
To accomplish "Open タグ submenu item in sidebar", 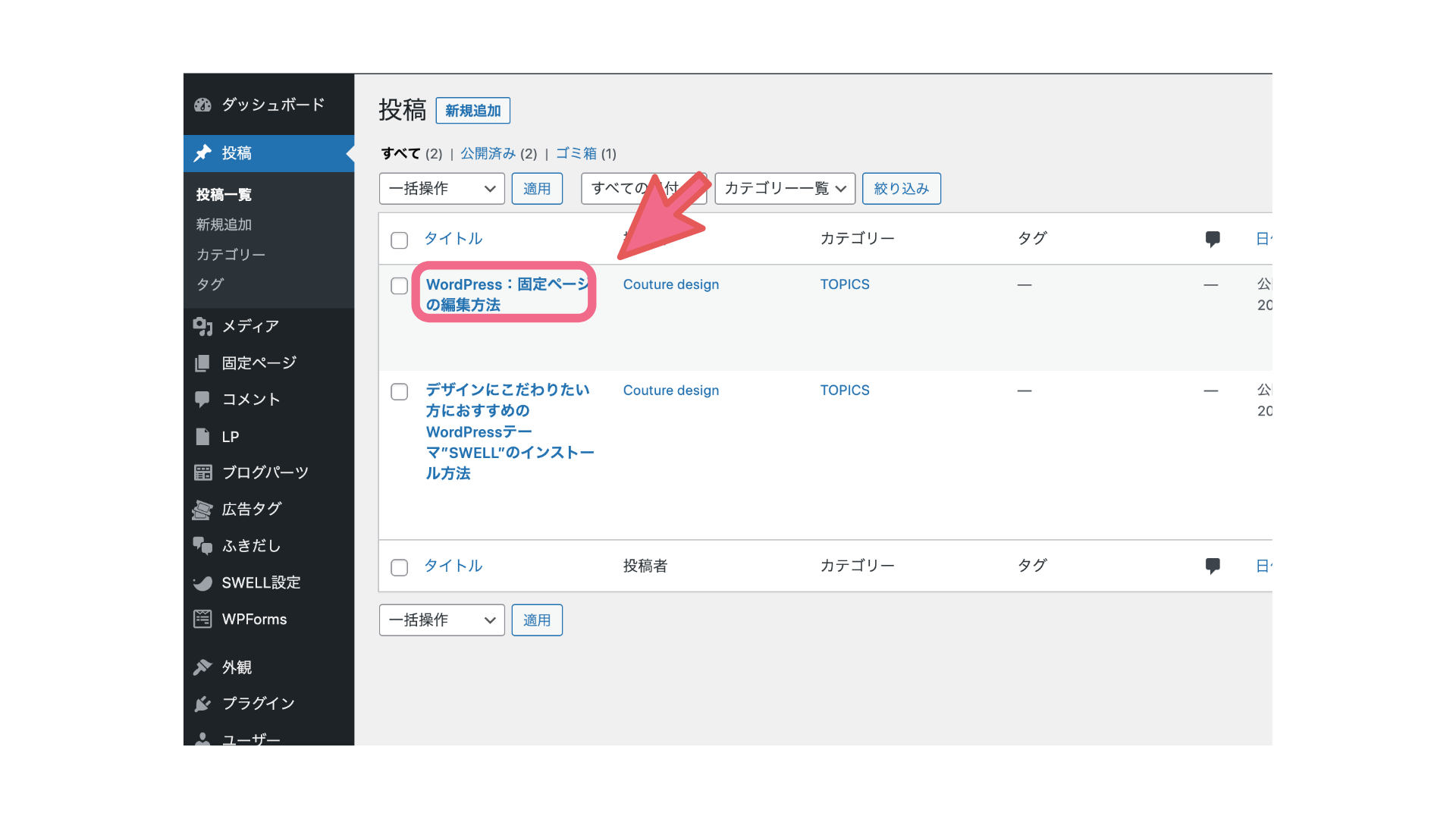I will 210,284.
